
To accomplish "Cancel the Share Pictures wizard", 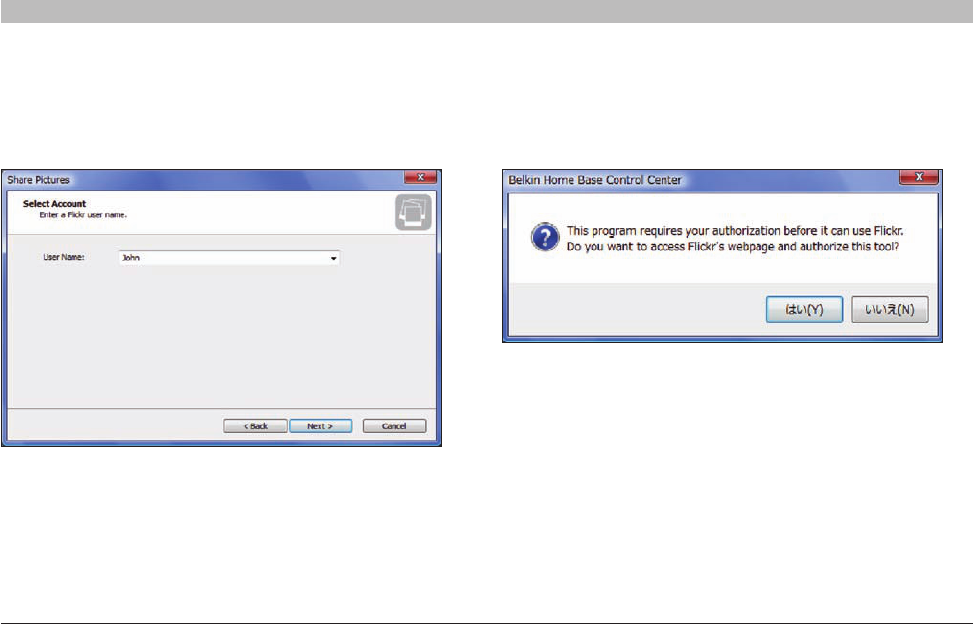I will point(394,426).
